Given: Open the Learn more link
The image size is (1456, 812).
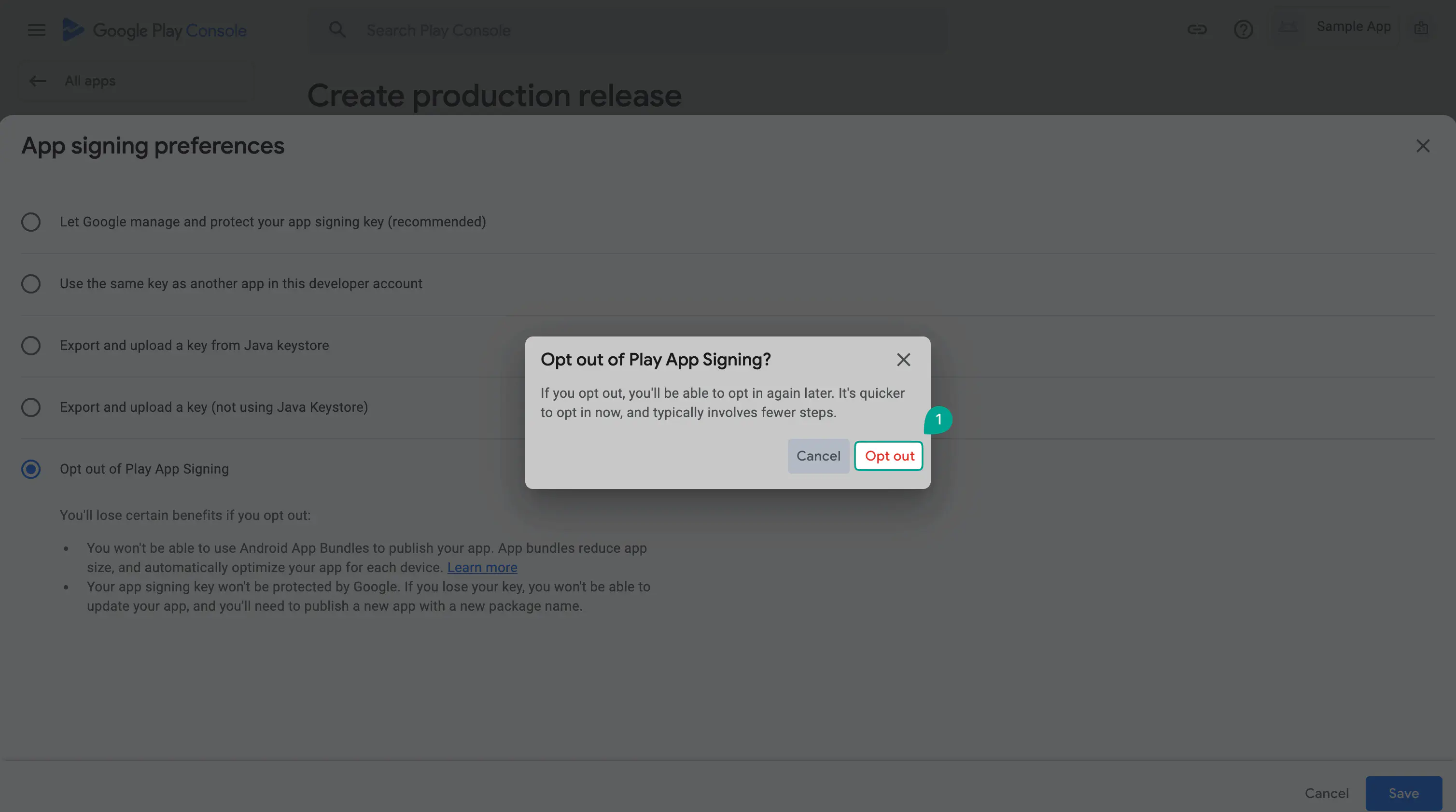Looking at the screenshot, I should pos(482,567).
